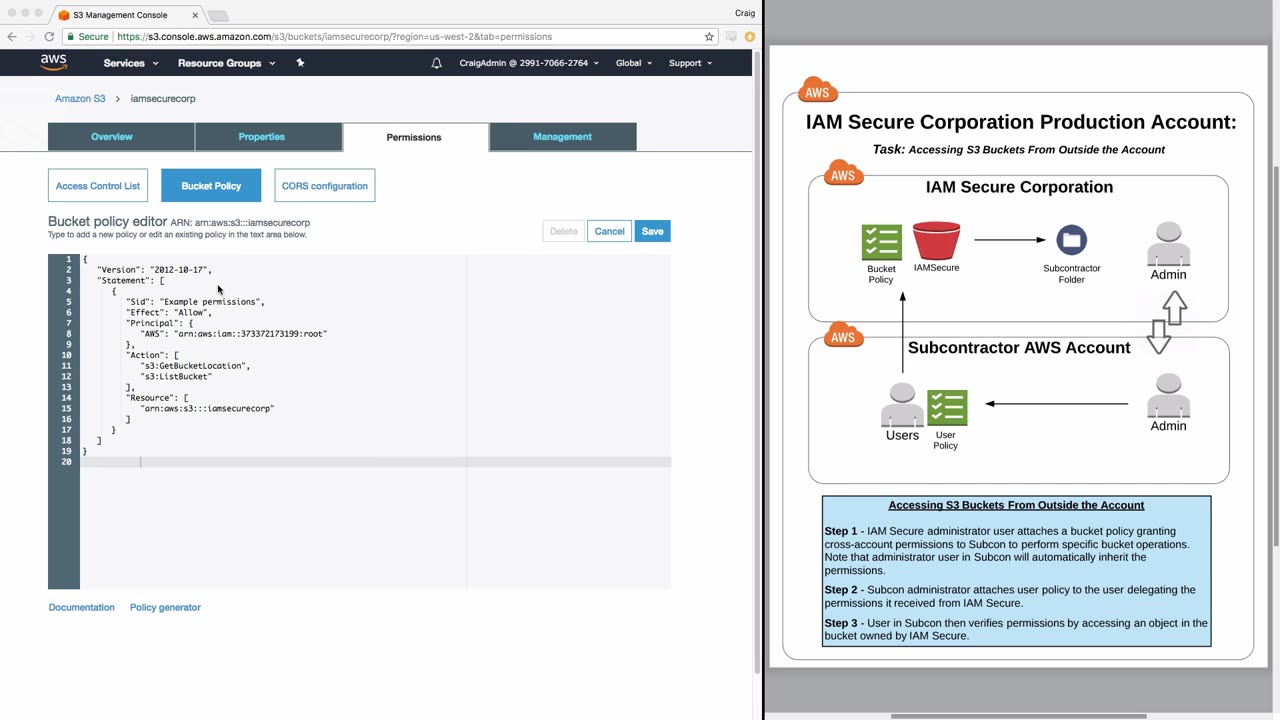Click the S3 console page vertical scrollbar
The width and height of the screenshot is (1280, 720).
757,360
